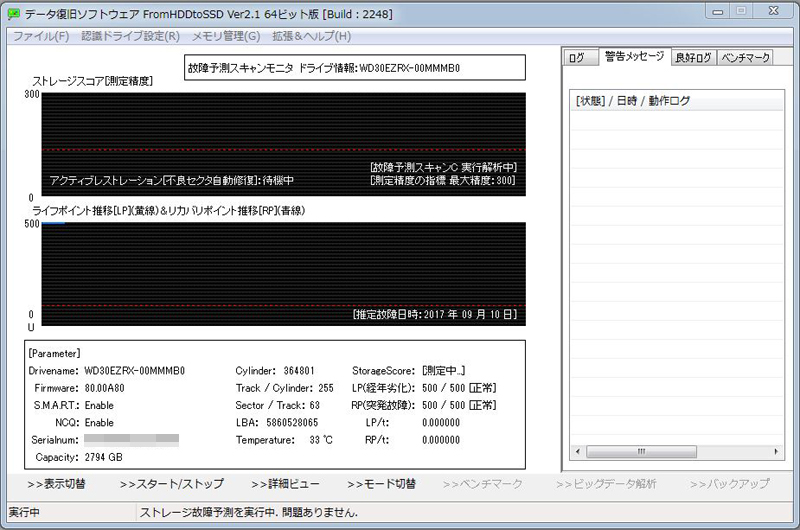Click the LP(経年劣化) 500 / 500 value
The width and height of the screenshot is (800, 530).
[x=459, y=388]
